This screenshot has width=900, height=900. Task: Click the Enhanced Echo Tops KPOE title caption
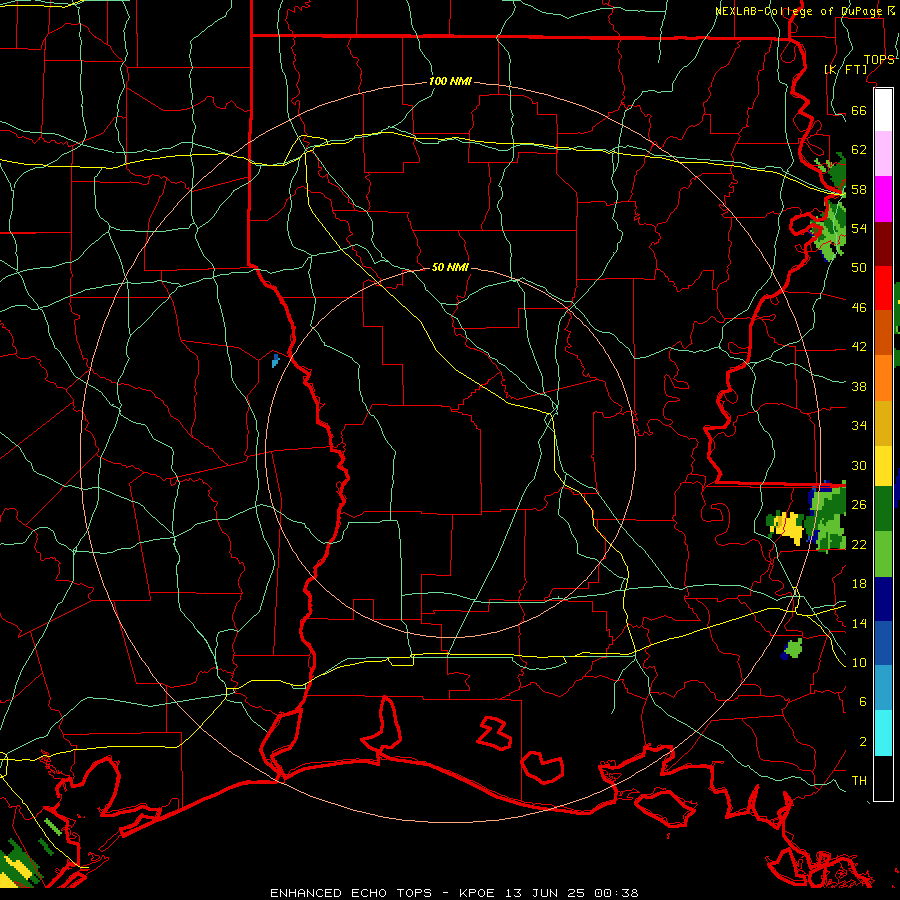click(x=454, y=893)
